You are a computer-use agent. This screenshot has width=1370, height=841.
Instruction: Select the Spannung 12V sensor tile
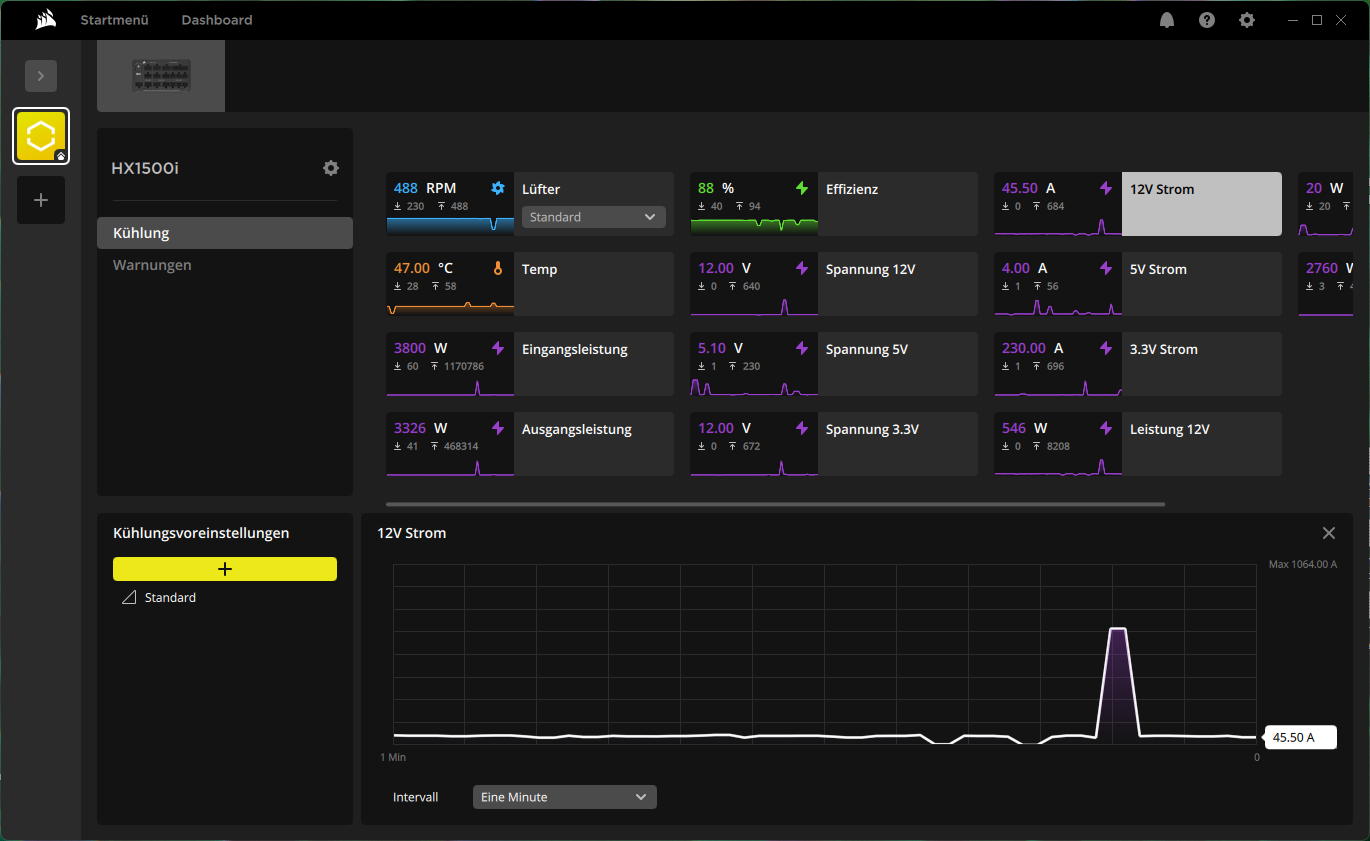(834, 284)
